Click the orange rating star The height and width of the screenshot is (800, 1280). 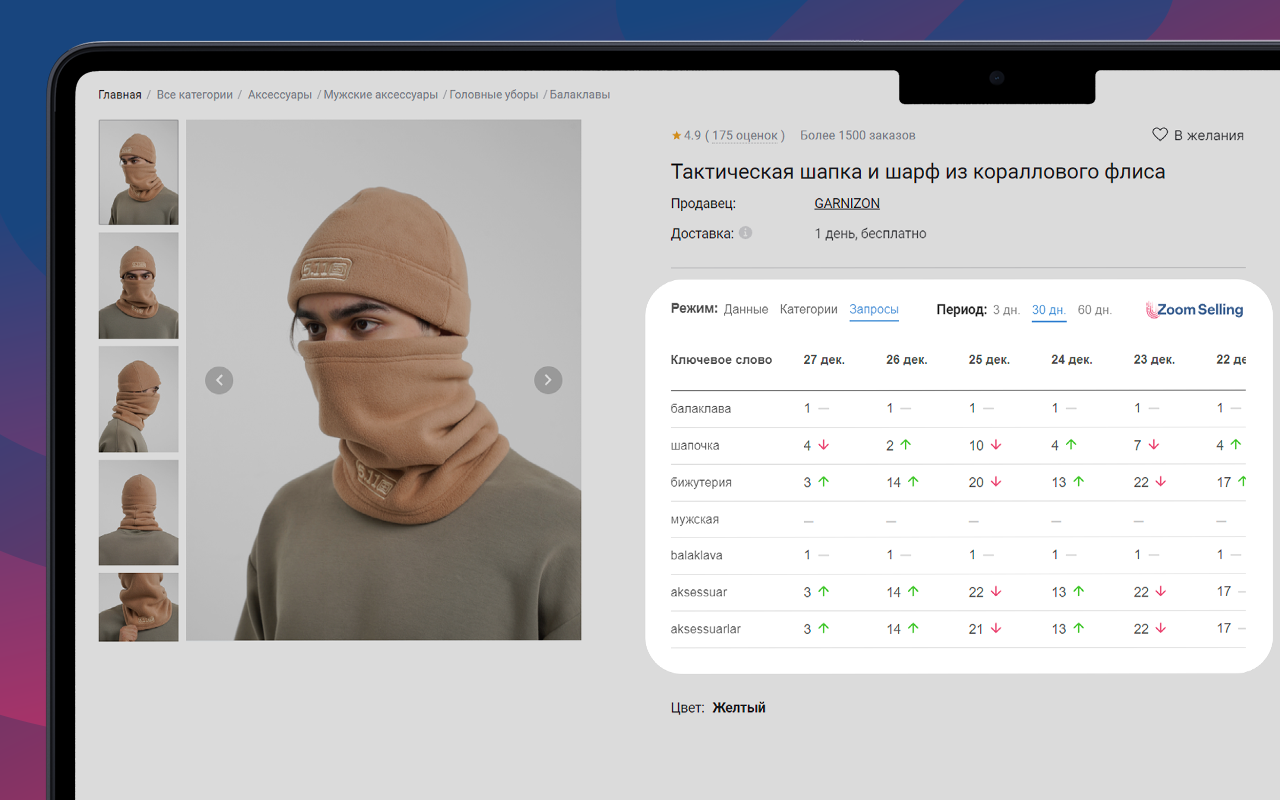click(x=676, y=135)
